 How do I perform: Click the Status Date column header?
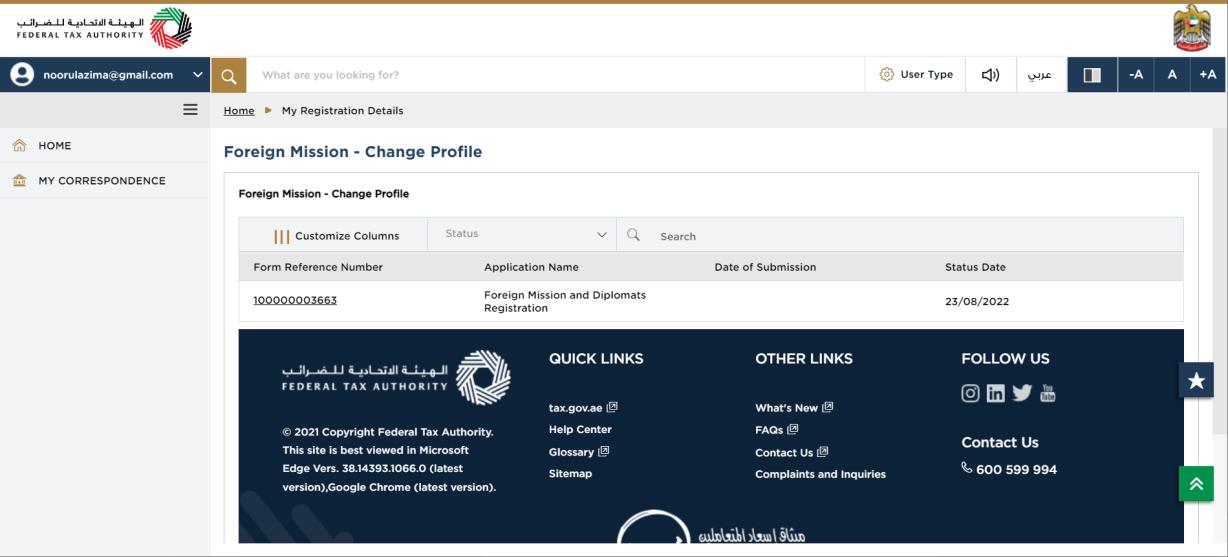tap(975, 267)
